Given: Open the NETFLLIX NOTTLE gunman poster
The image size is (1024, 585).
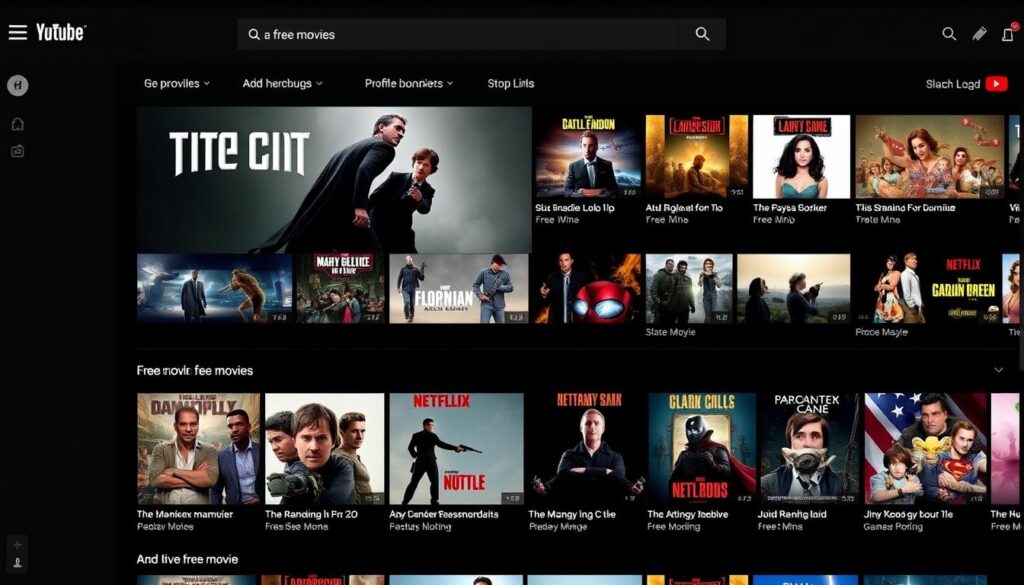Looking at the screenshot, I should click(x=456, y=449).
